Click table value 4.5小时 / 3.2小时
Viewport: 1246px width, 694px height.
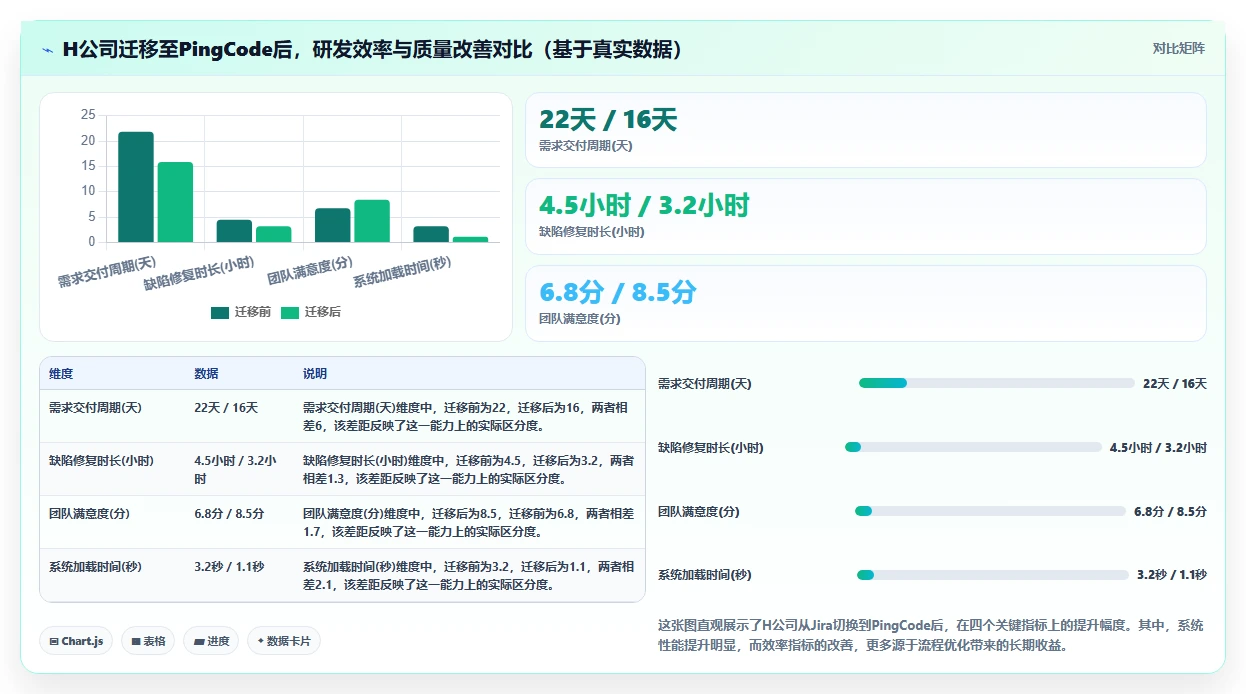pyautogui.click(x=235, y=469)
